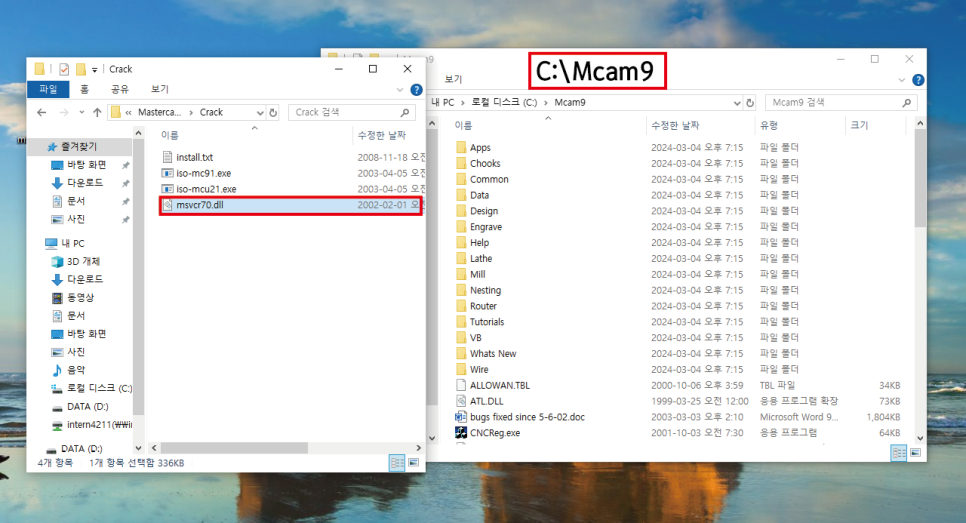Screen dimensions: 966x523
Task: Click the ALLOWAN.TBL file icon
Action: click(461, 385)
